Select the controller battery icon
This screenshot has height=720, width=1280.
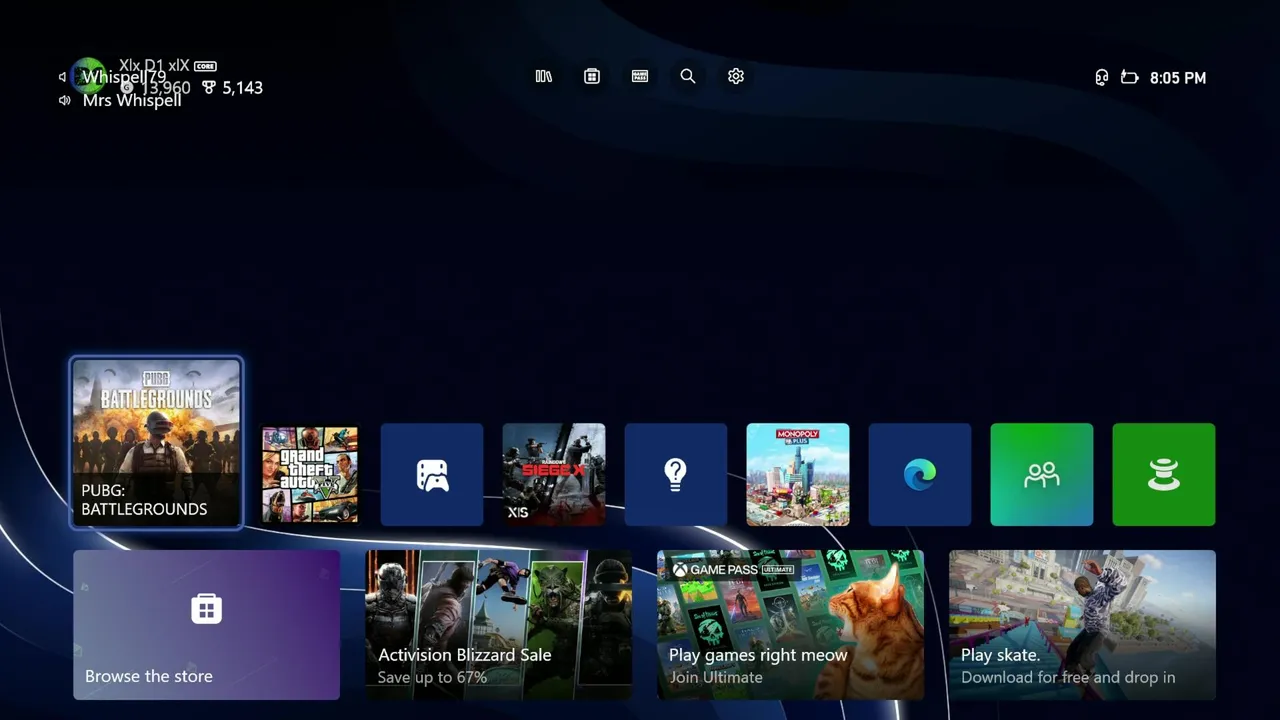1130,77
